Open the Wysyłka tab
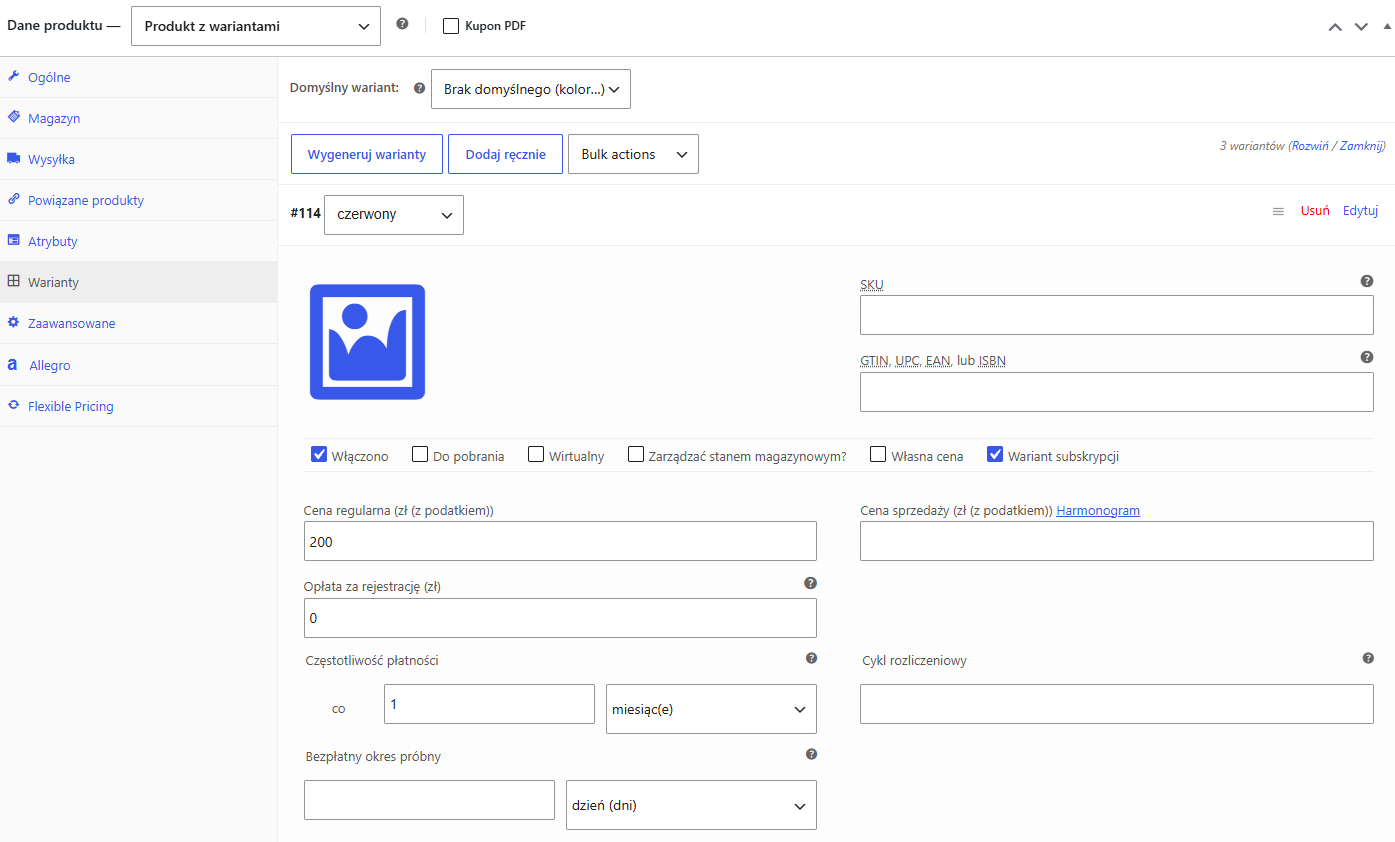Image resolution: width=1395 pixels, height=842 pixels. (x=138, y=159)
